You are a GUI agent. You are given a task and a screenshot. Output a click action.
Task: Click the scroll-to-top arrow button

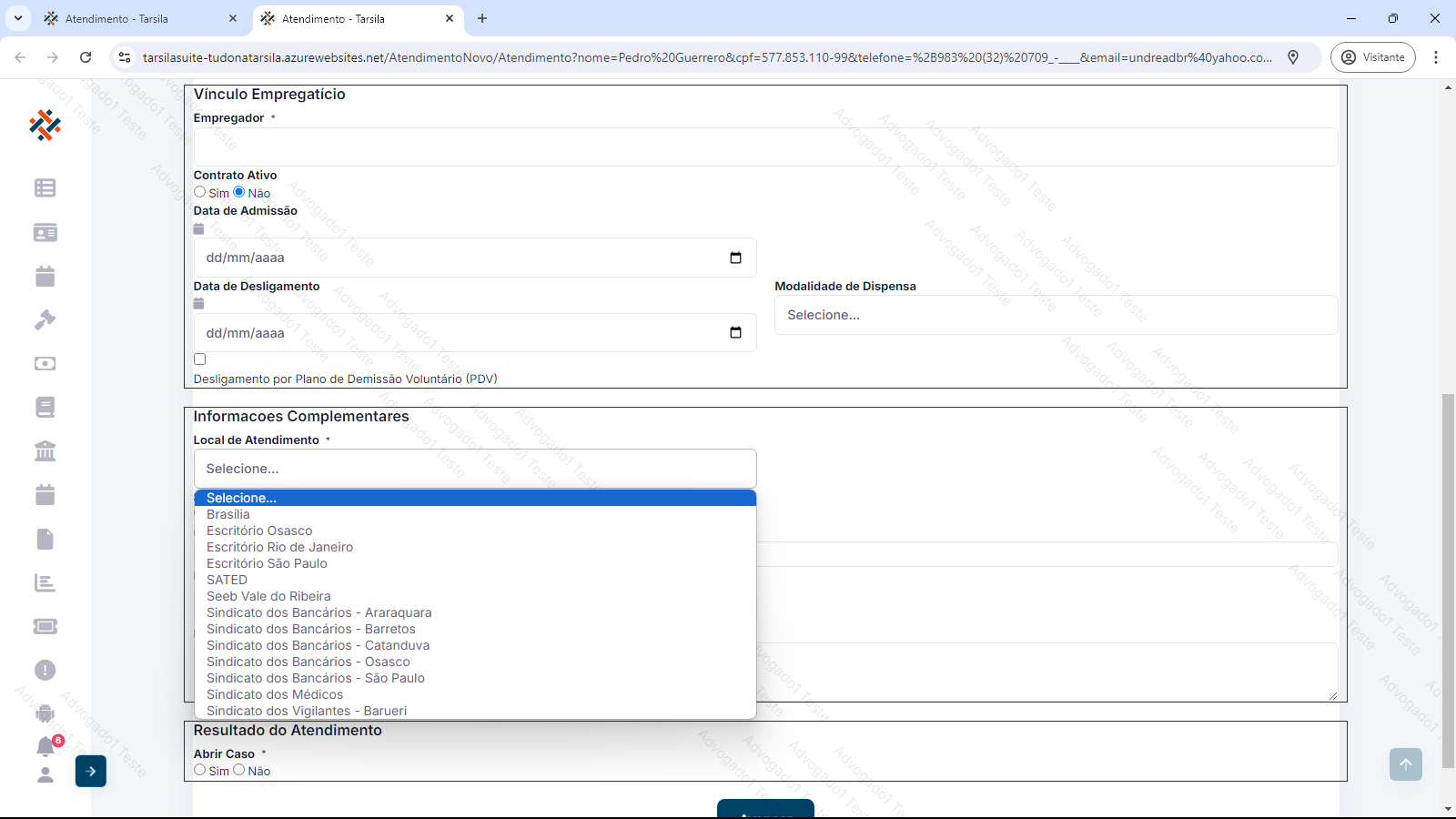(1405, 764)
